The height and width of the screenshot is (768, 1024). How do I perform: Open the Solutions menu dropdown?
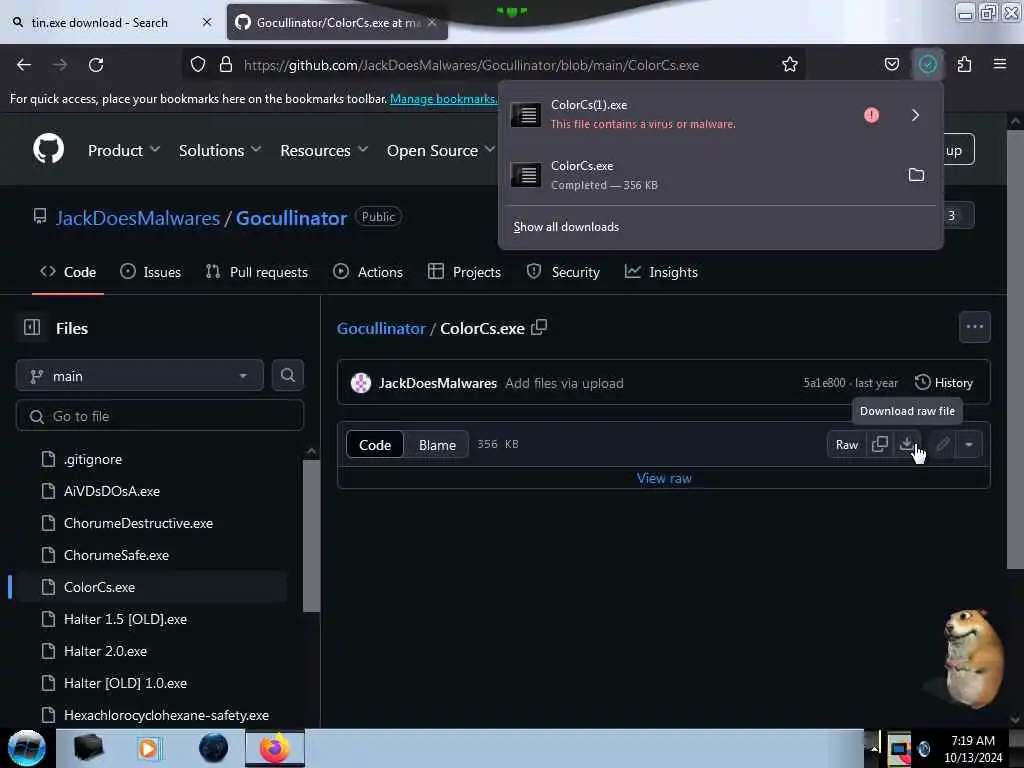pyautogui.click(x=220, y=150)
